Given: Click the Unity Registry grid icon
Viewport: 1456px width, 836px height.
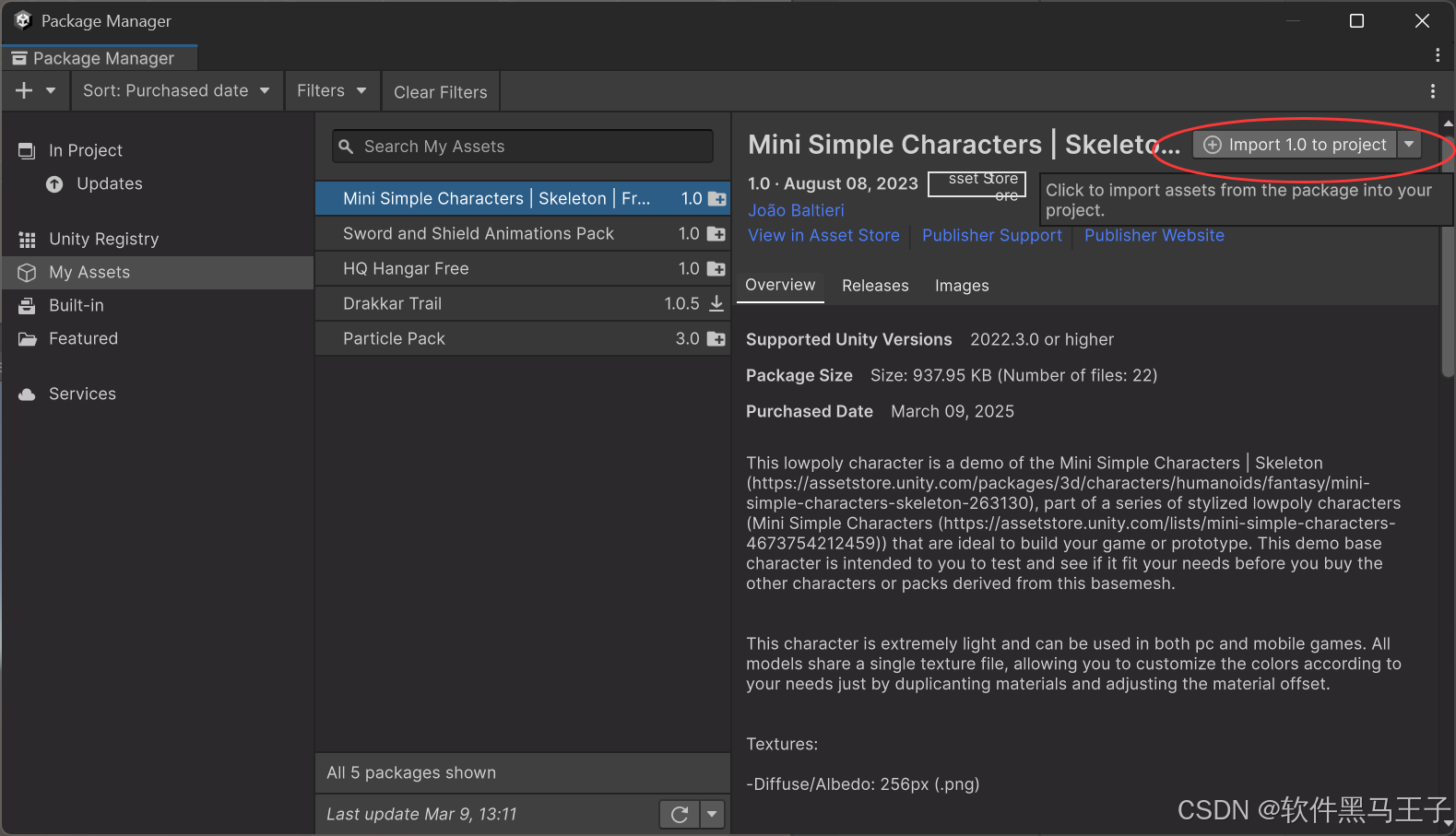Looking at the screenshot, I should 27,240.
